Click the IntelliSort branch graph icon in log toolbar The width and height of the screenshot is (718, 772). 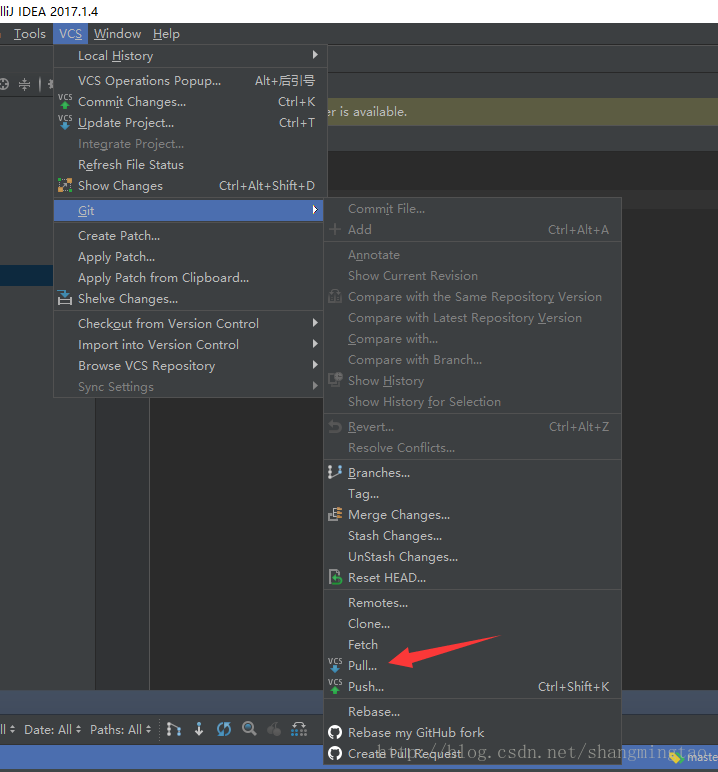[174, 729]
